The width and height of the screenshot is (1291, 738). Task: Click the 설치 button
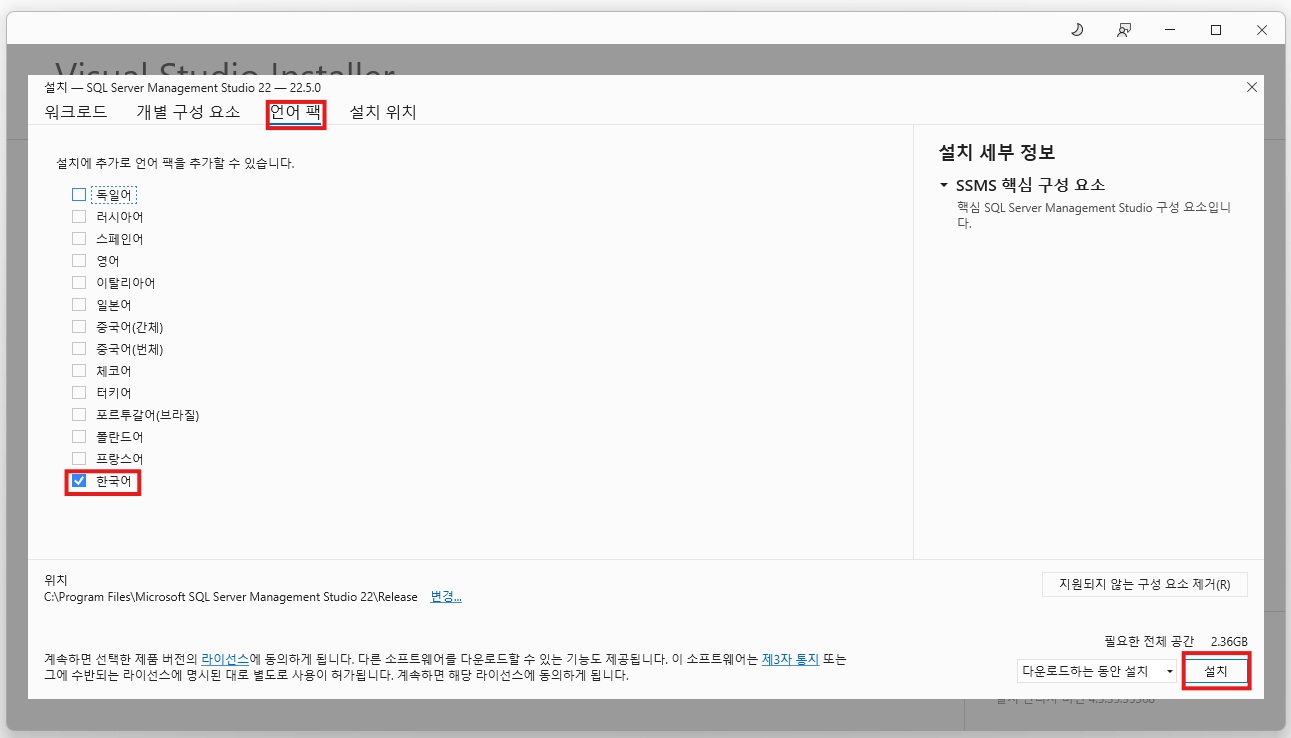(1215, 671)
